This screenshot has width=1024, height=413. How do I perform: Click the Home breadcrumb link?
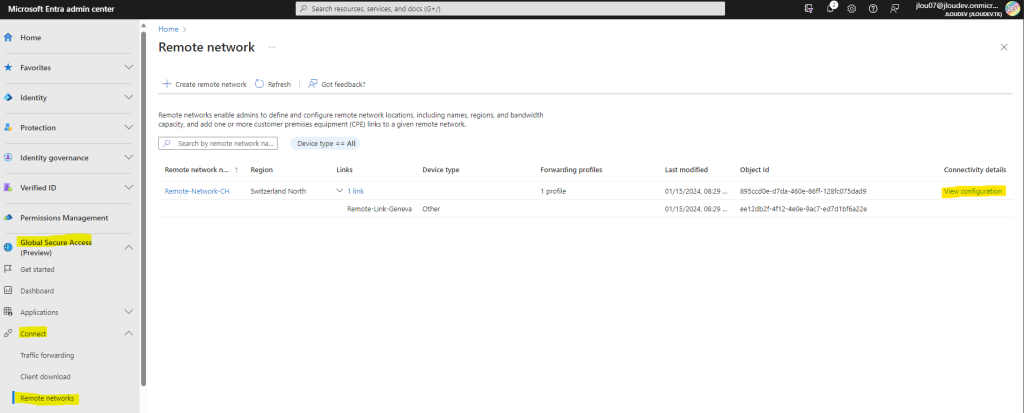(168, 29)
